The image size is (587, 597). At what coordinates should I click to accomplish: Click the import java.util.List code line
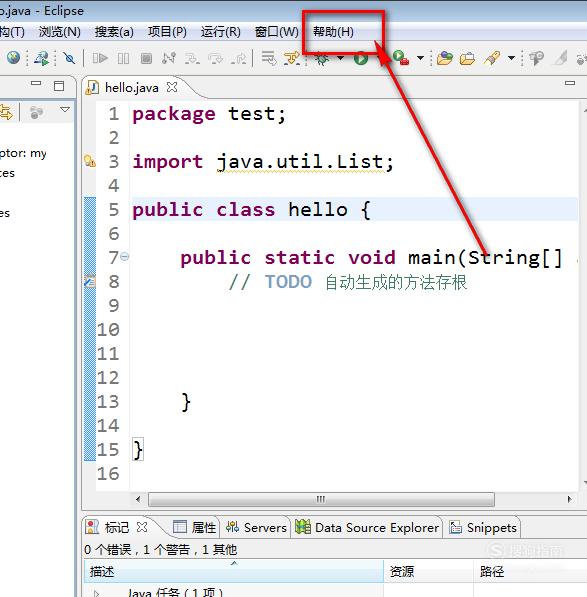click(x=263, y=162)
